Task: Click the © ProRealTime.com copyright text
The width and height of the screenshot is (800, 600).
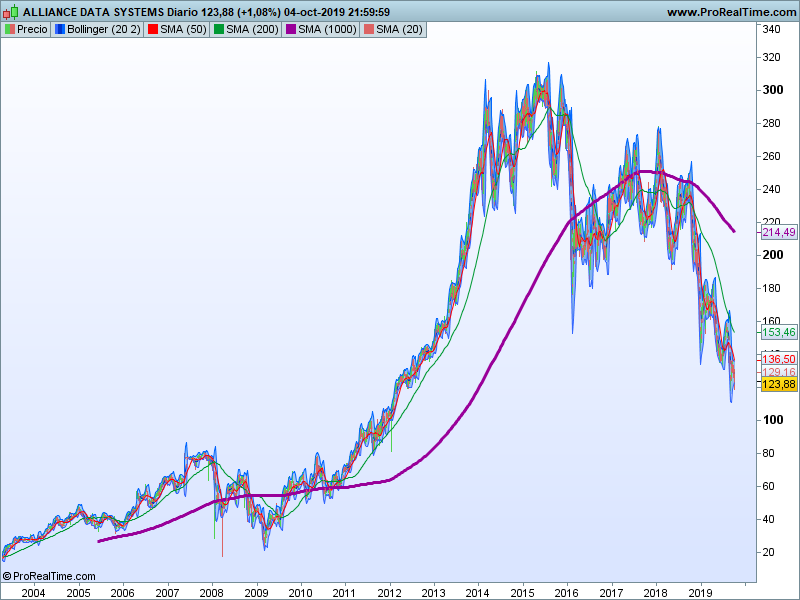Action: [x=49, y=576]
